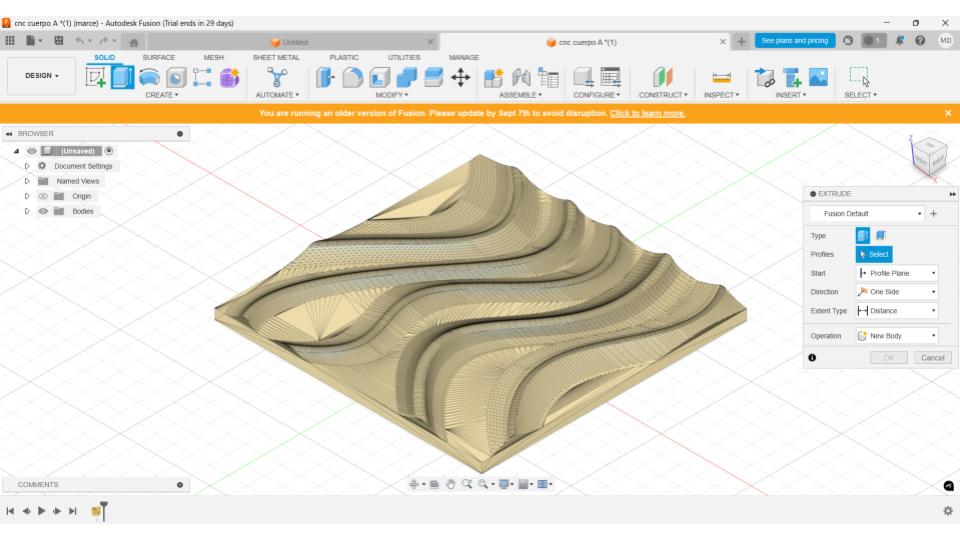Open the timeline settings gear

(x=948, y=511)
